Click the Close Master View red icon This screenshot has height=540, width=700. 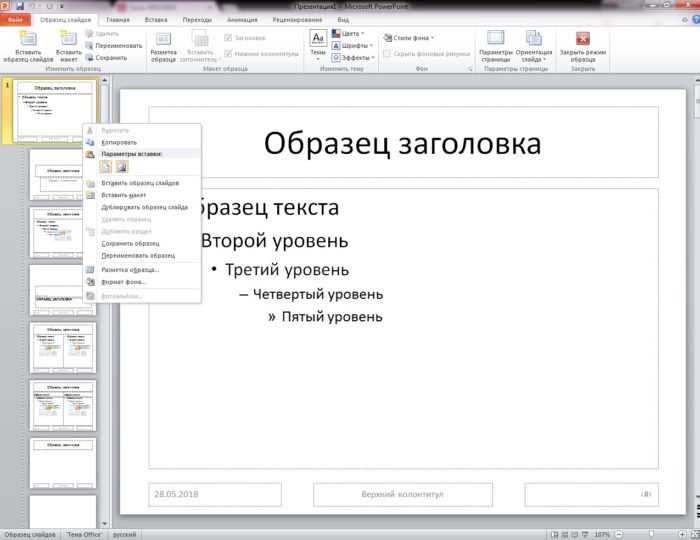[583, 39]
